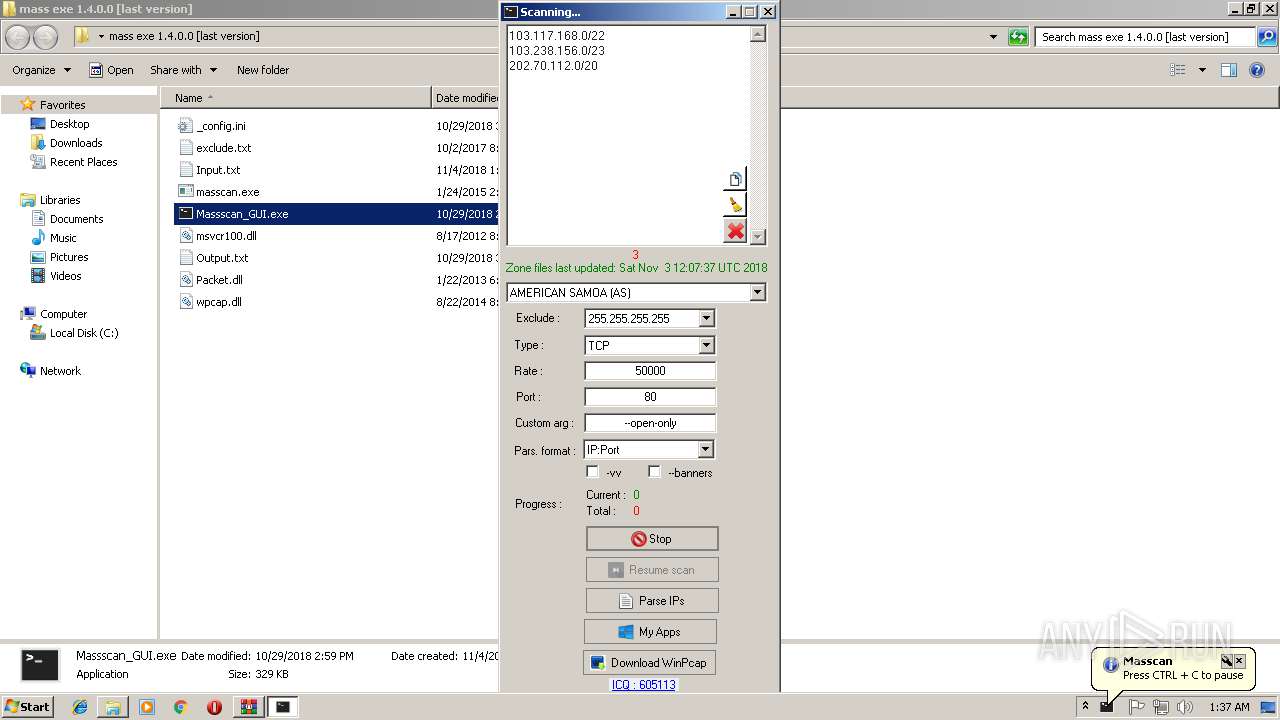
Task: Click the Resume scan button
Action: pos(652,570)
